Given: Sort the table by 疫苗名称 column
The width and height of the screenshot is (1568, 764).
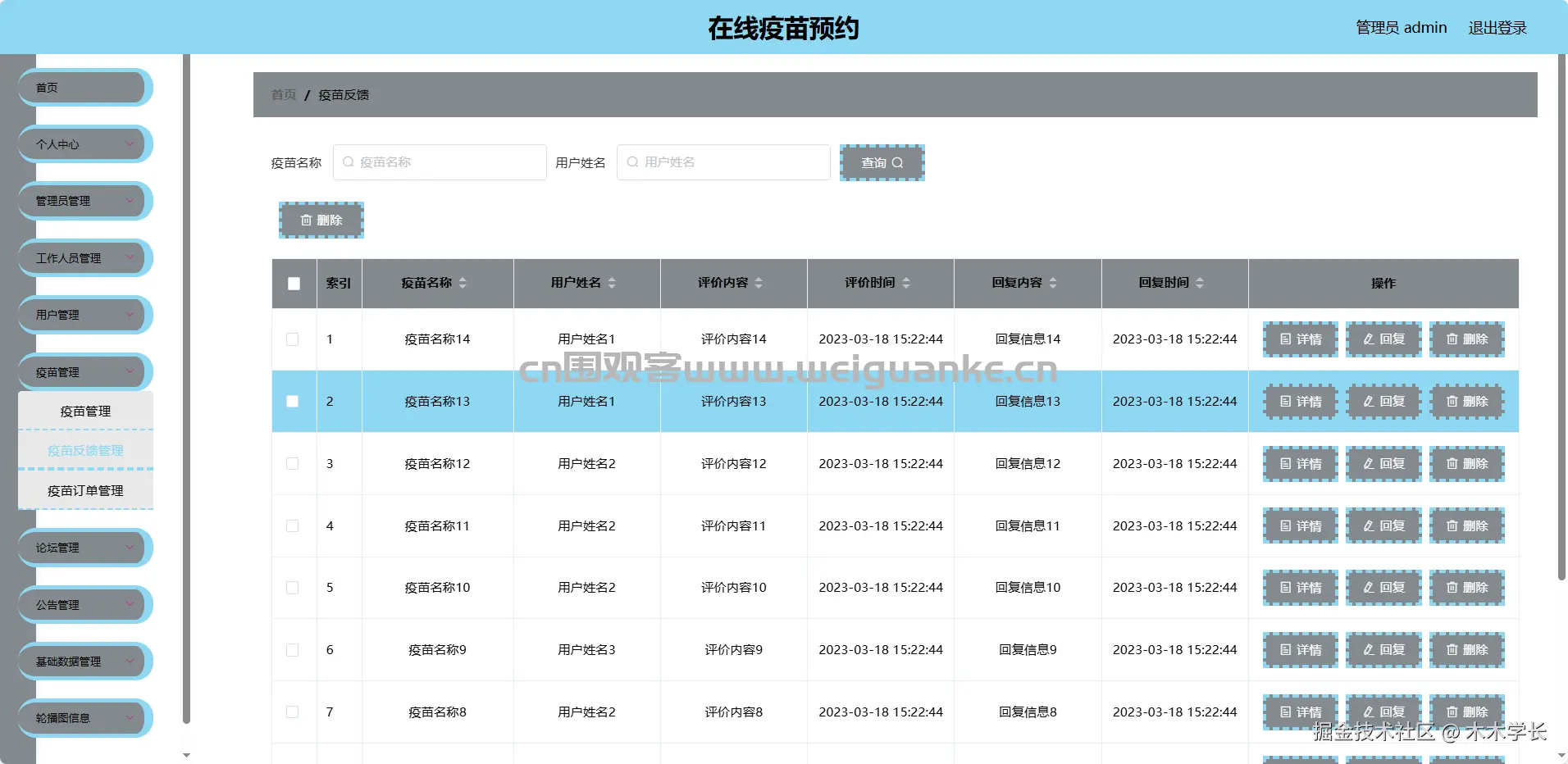Looking at the screenshot, I should click(463, 283).
